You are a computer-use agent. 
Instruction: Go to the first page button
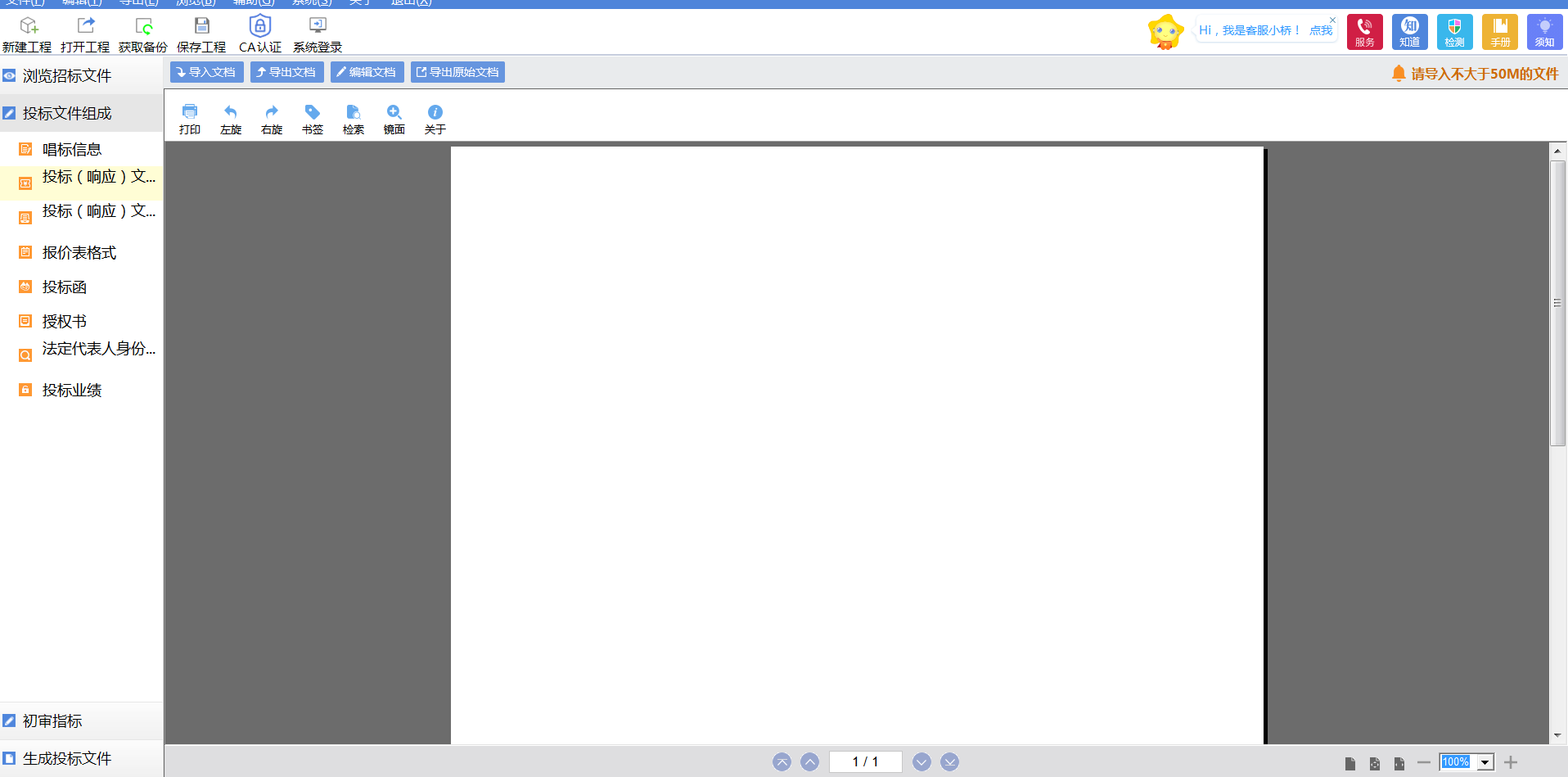[x=782, y=762]
